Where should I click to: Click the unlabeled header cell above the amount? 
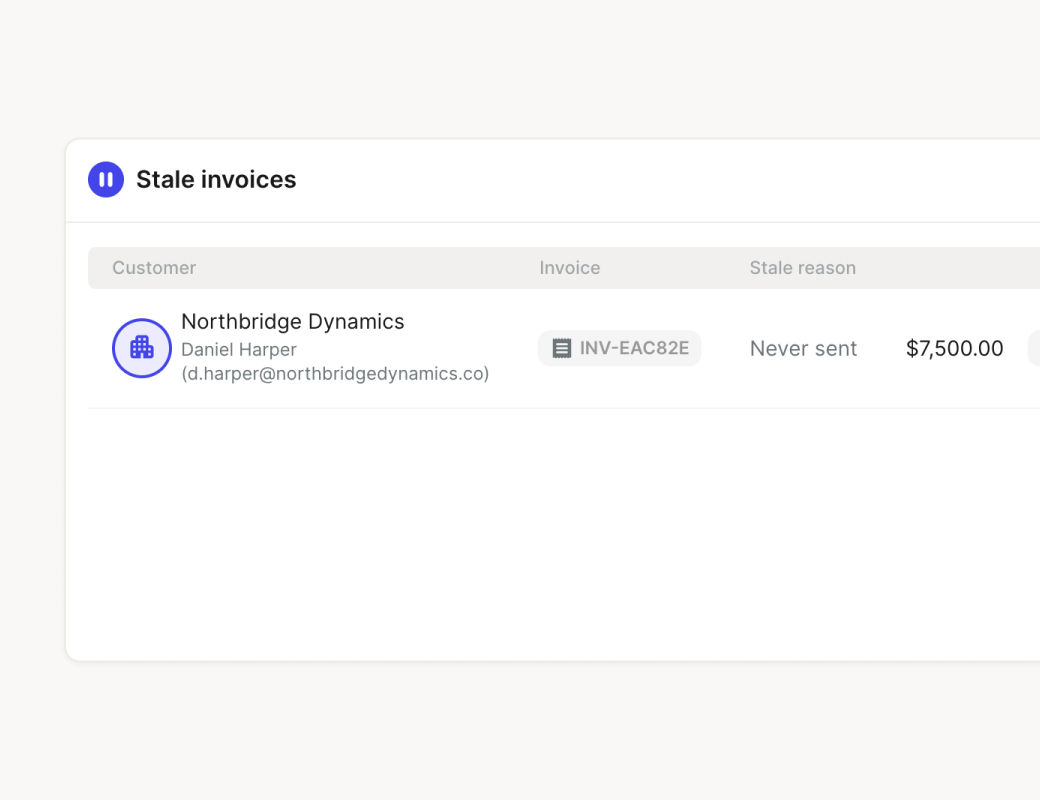[954, 268]
